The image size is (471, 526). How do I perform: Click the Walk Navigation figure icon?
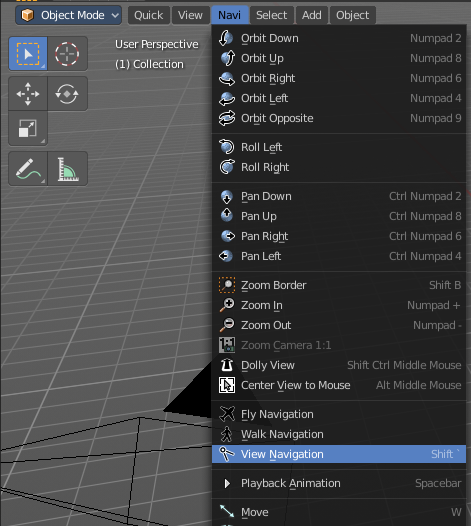227,434
